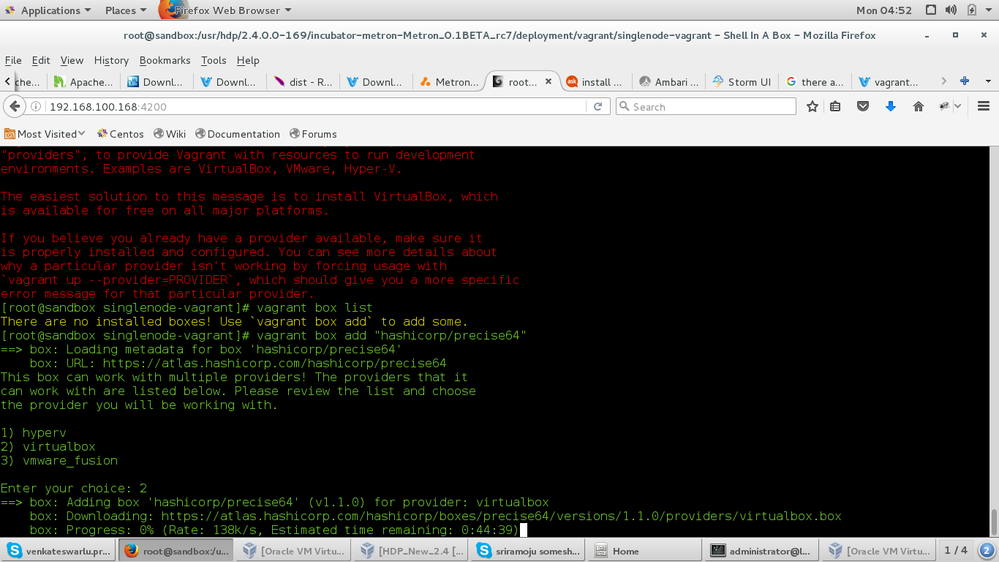Open the Edit menu
The image size is (999, 562).
41,60
